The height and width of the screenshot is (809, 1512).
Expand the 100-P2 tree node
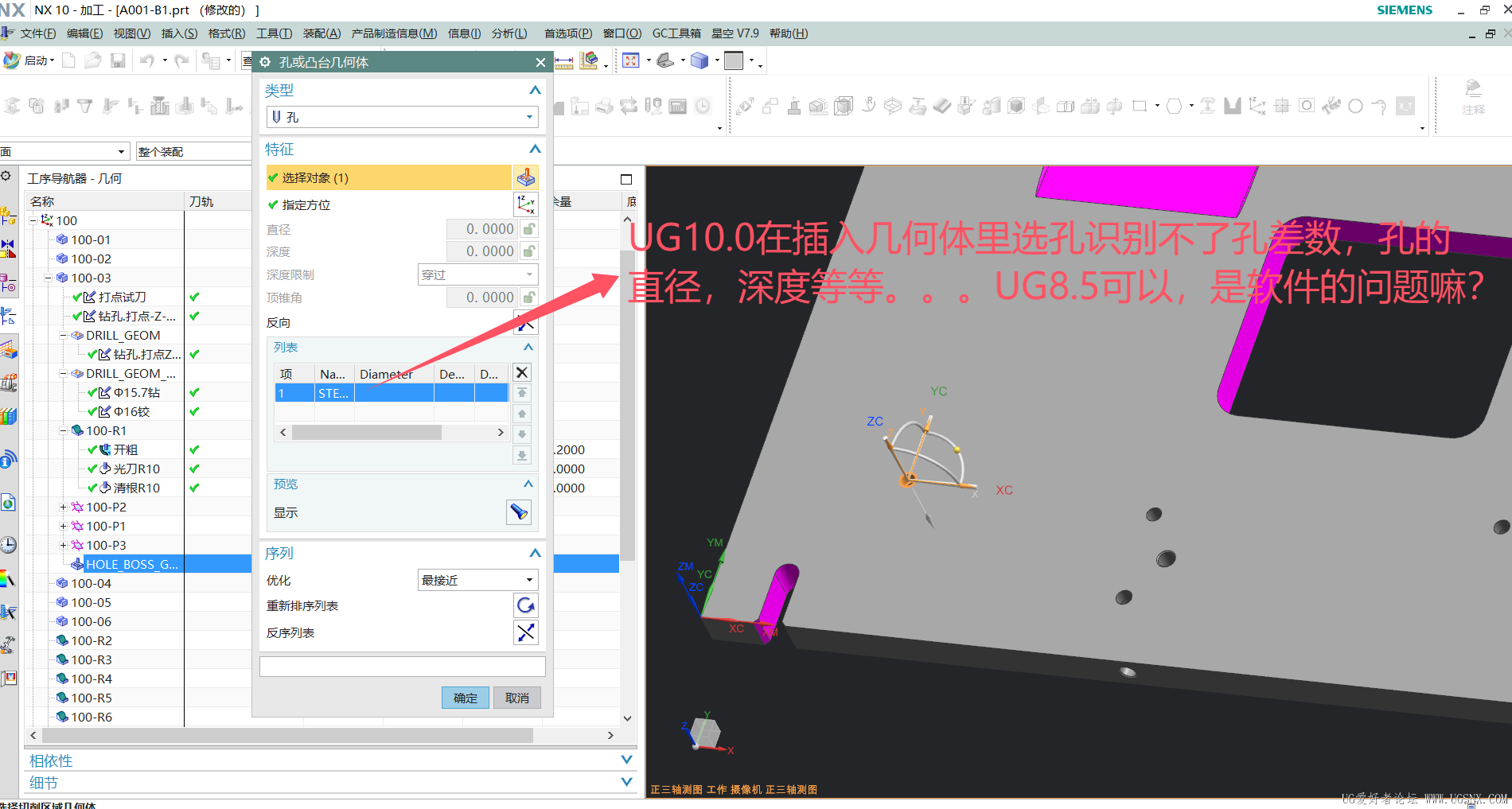tap(63, 507)
